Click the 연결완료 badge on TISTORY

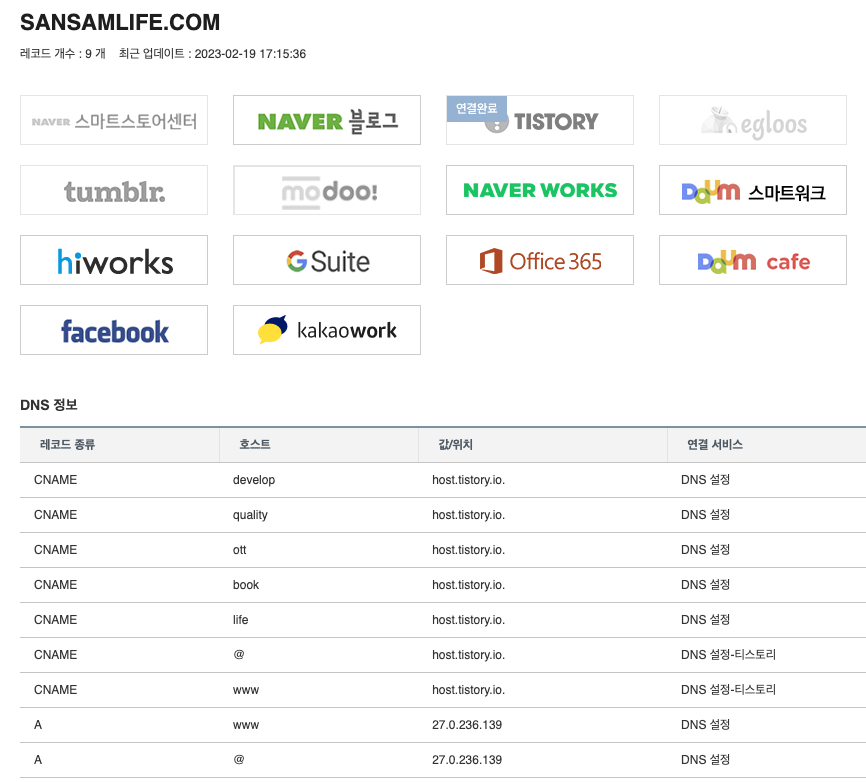click(477, 108)
